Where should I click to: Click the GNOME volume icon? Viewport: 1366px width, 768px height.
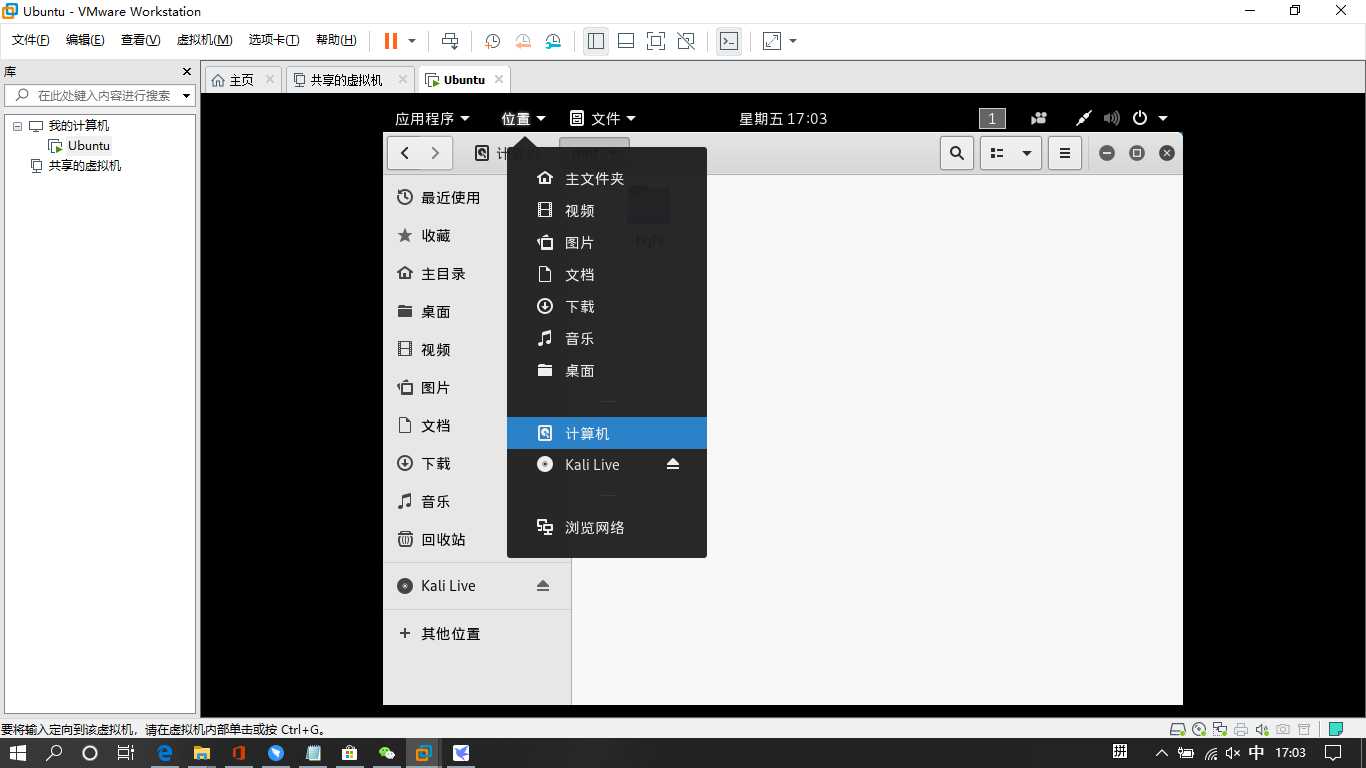point(1113,118)
